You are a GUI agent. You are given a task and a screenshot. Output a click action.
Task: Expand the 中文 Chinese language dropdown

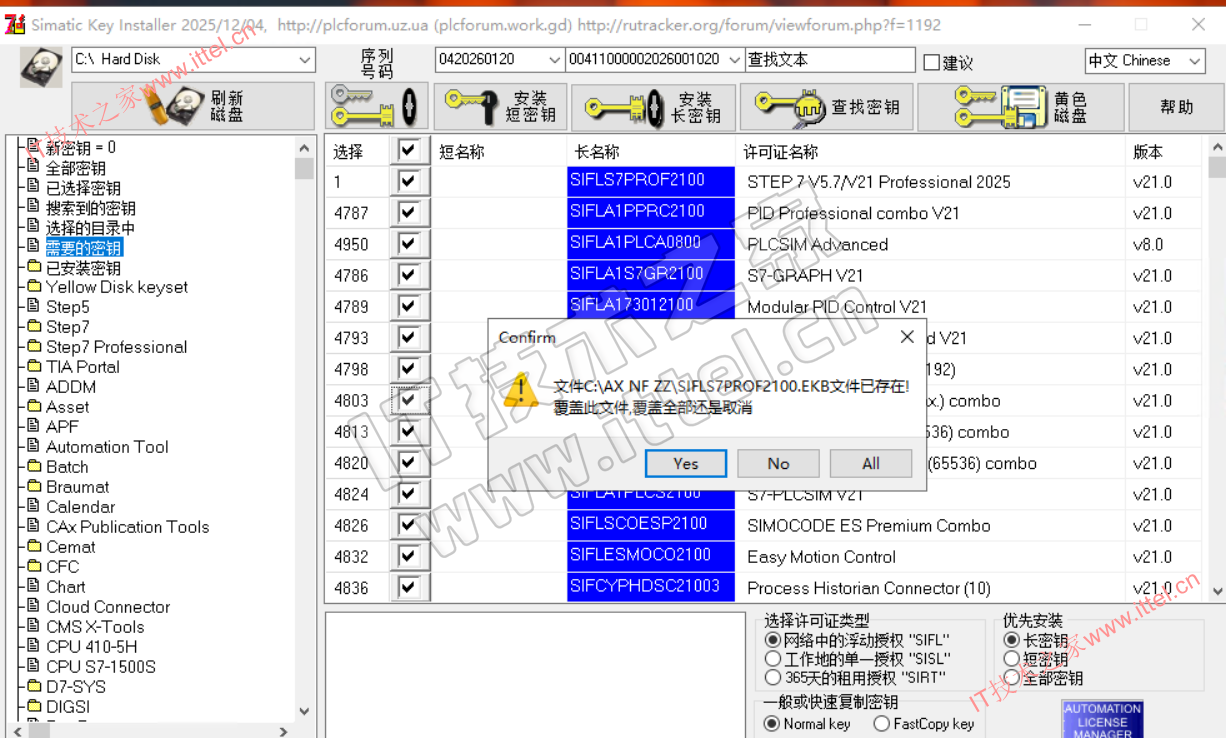(1194, 61)
